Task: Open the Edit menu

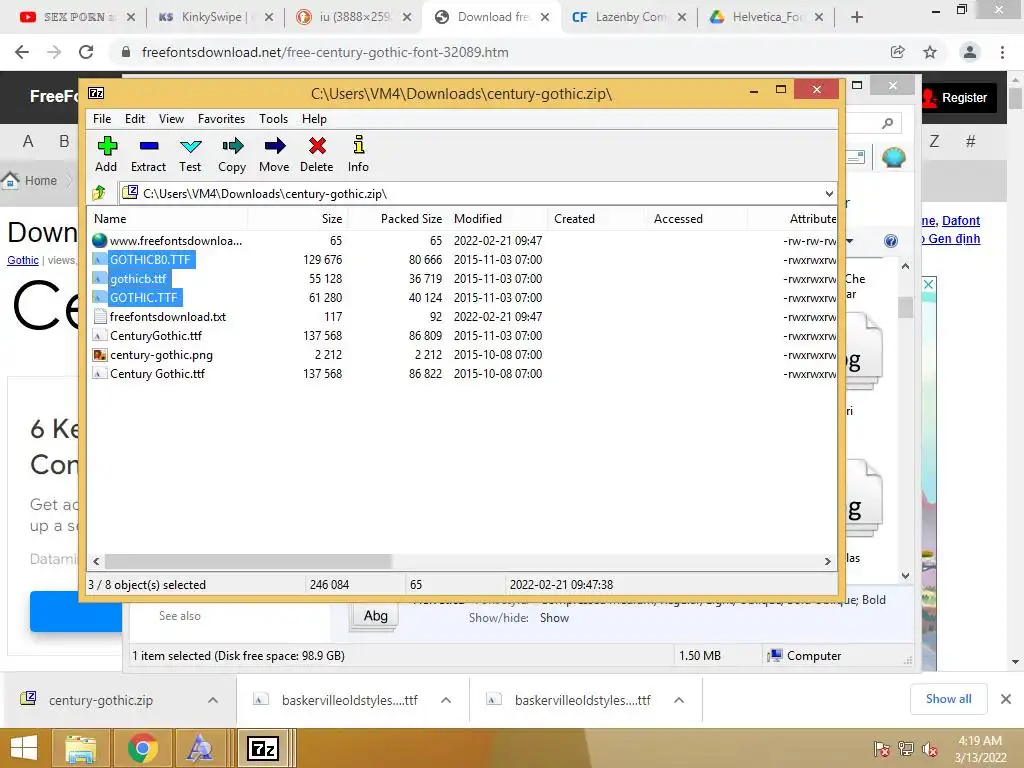Action: pos(135,119)
